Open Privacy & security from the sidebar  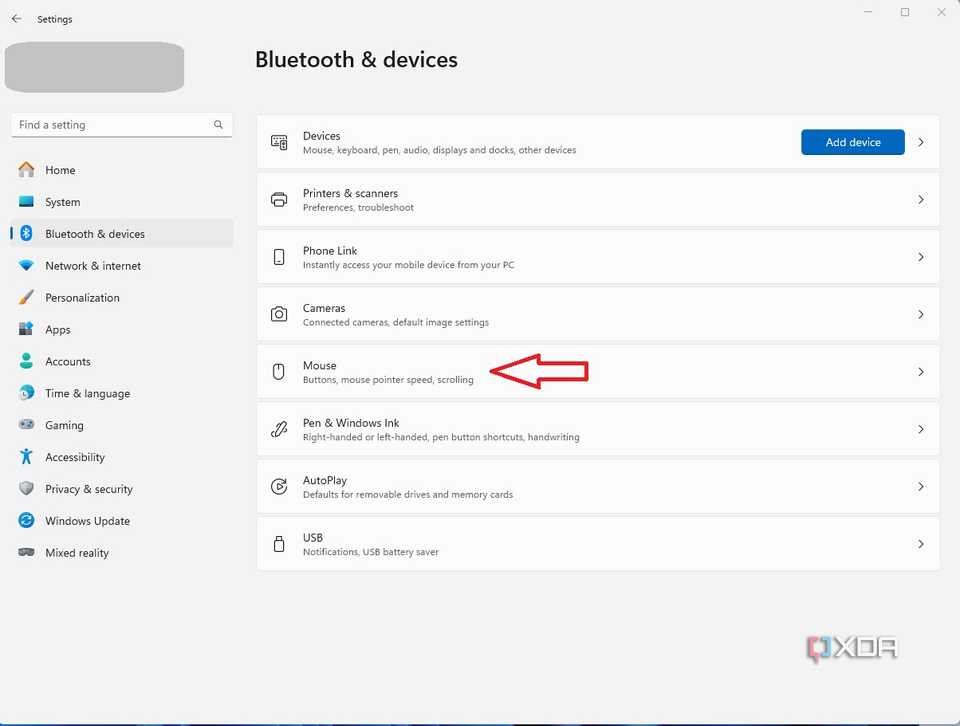click(122, 488)
